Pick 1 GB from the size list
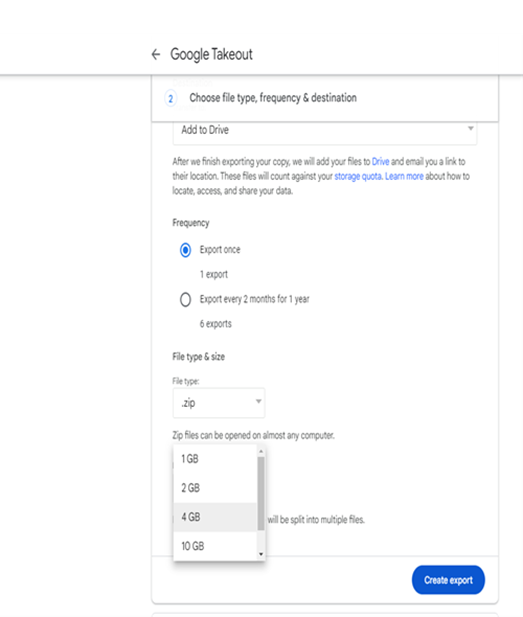 (215, 459)
